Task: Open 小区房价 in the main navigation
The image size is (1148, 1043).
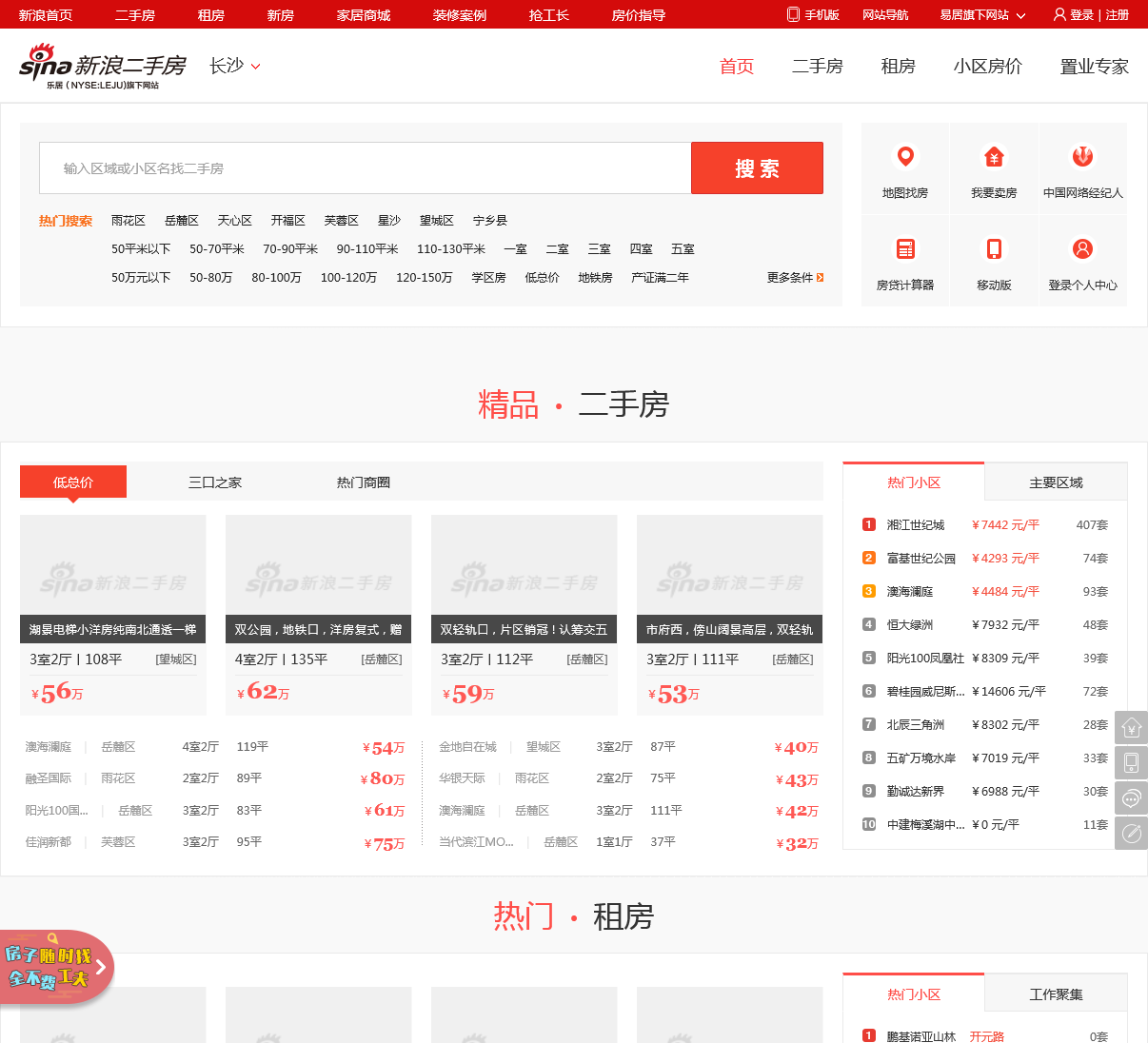Action: (988, 66)
